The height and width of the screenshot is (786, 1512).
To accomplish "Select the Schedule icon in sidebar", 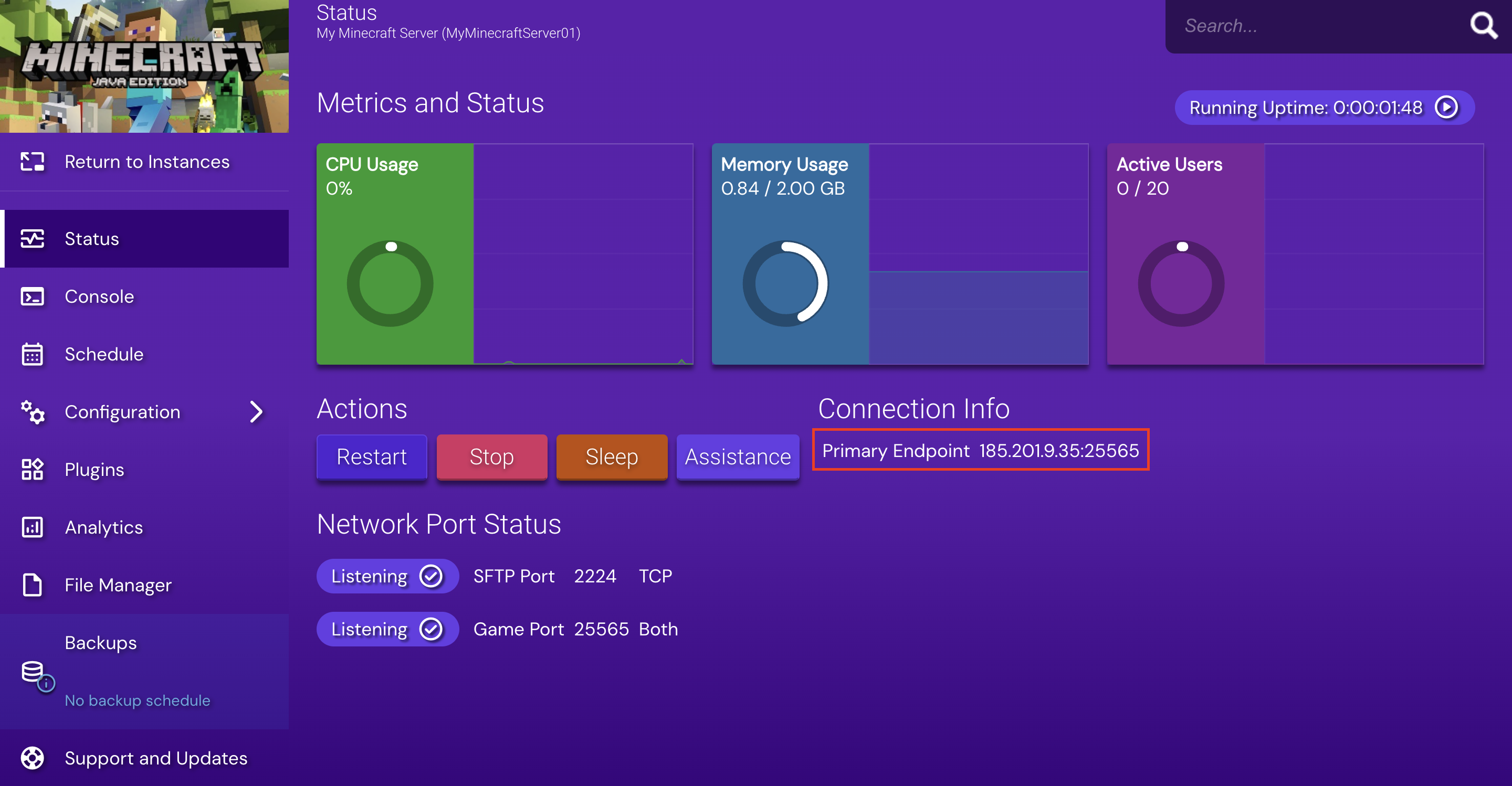I will [32, 354].
